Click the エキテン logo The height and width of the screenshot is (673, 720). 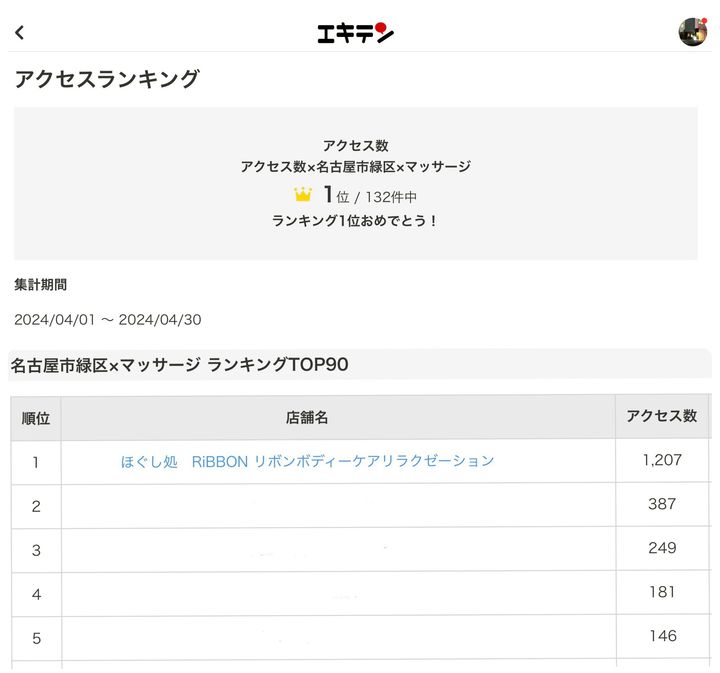(x=355, y=33)
